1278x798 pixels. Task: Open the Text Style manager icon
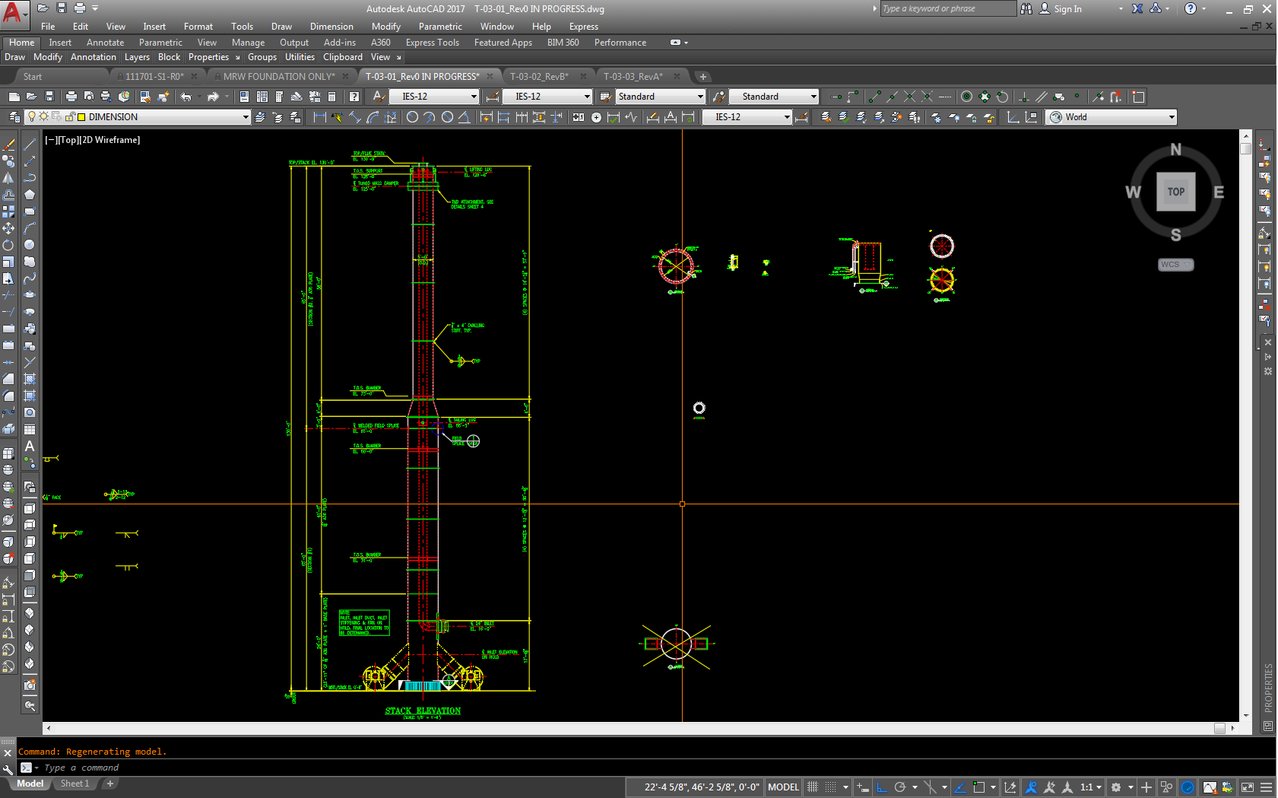point(379,97)
